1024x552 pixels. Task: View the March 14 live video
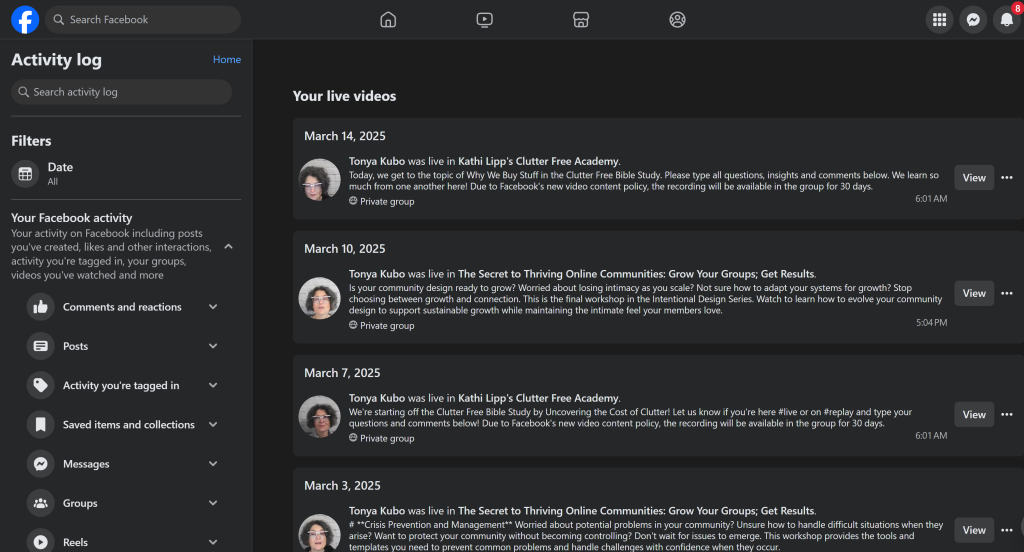click(x=974, y=178)
